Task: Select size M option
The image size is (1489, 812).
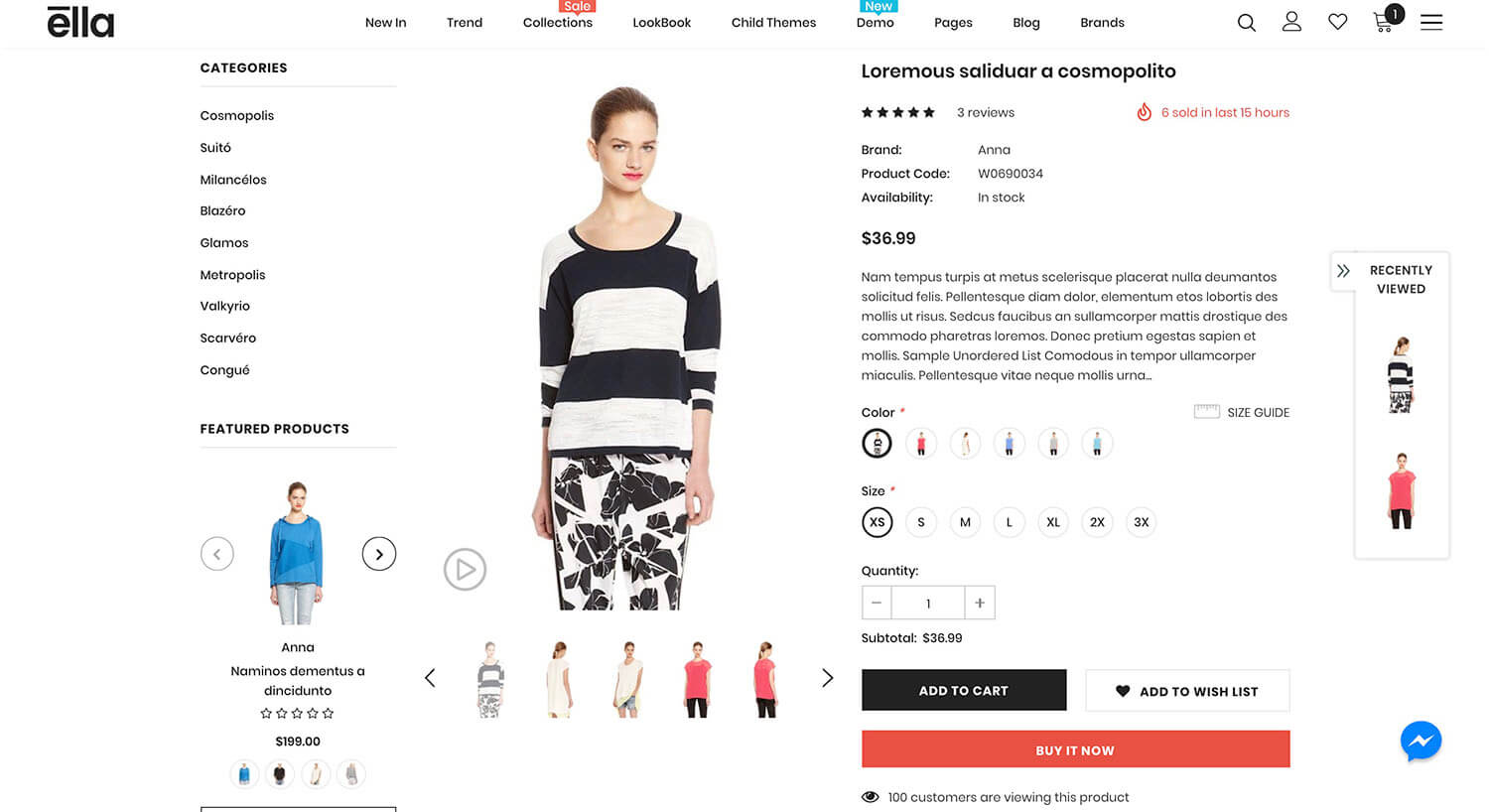Action: [x=965, y=522]
